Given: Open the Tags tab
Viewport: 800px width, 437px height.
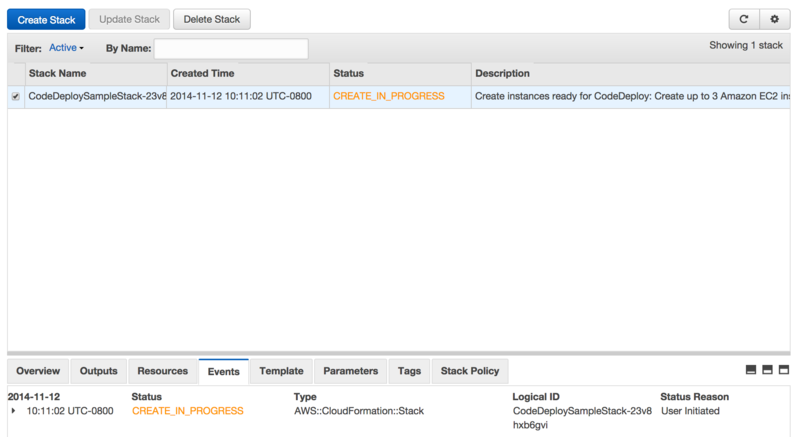Looking at the screenshot, I should 409,371.
